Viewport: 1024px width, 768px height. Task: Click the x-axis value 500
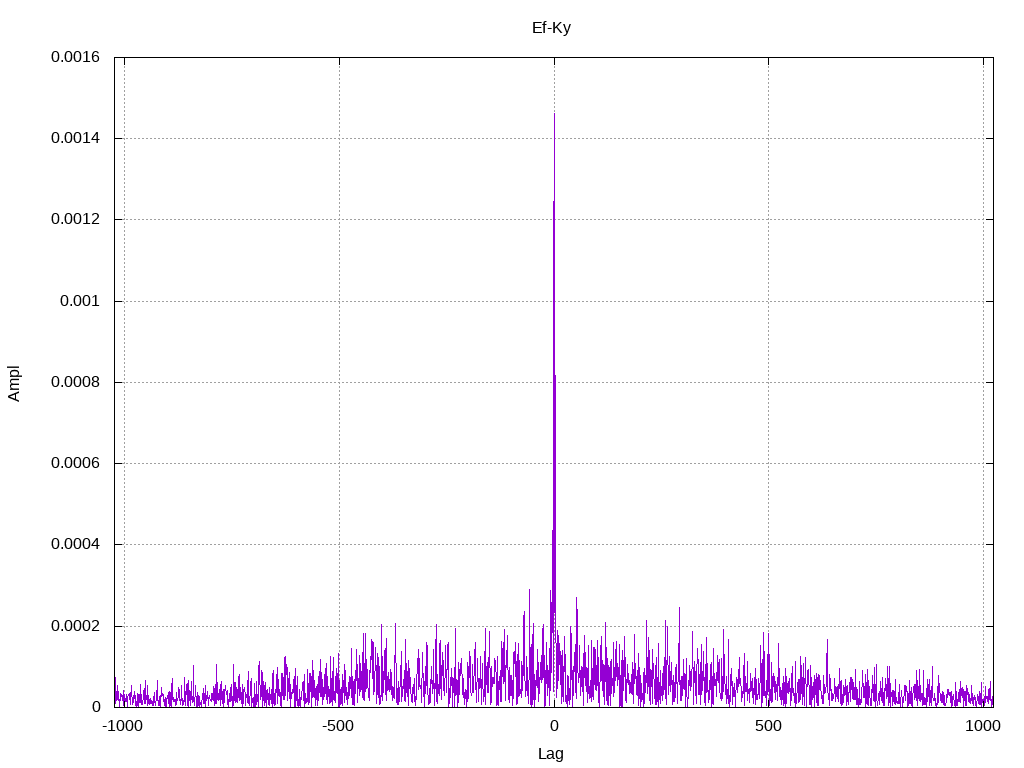click(768, 726)
